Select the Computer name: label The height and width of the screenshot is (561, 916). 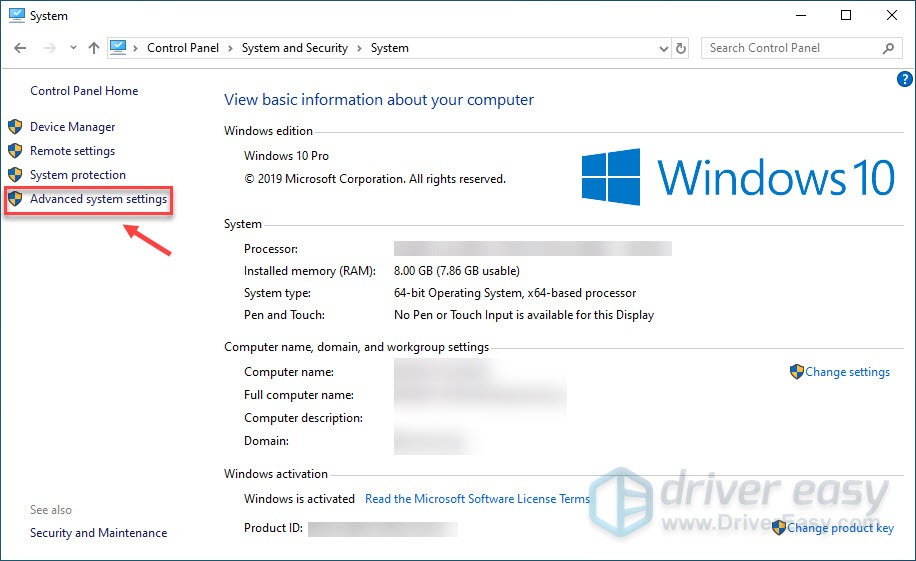click(x=289, y=372)
